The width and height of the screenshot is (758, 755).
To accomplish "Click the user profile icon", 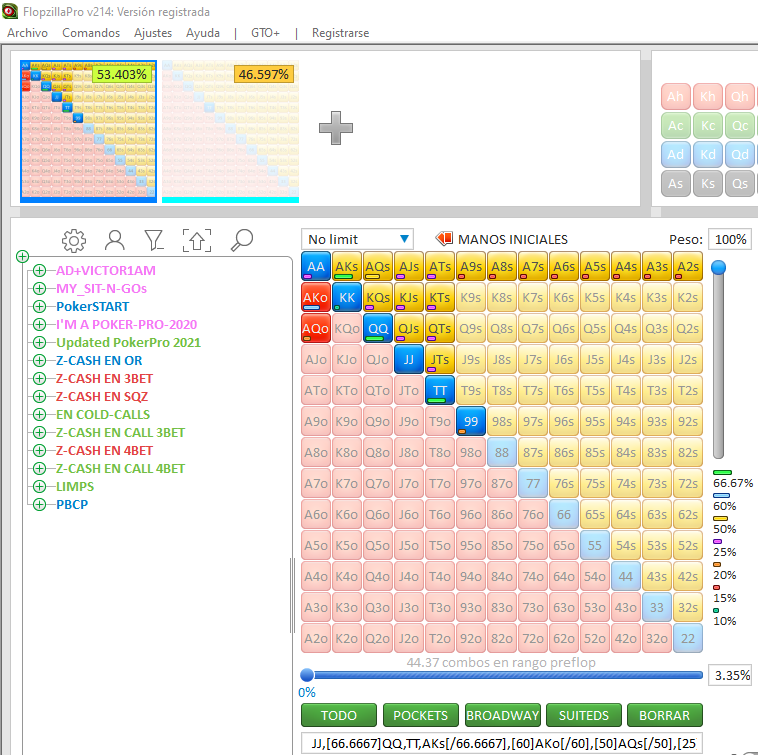I will click(x=115, y=240).
